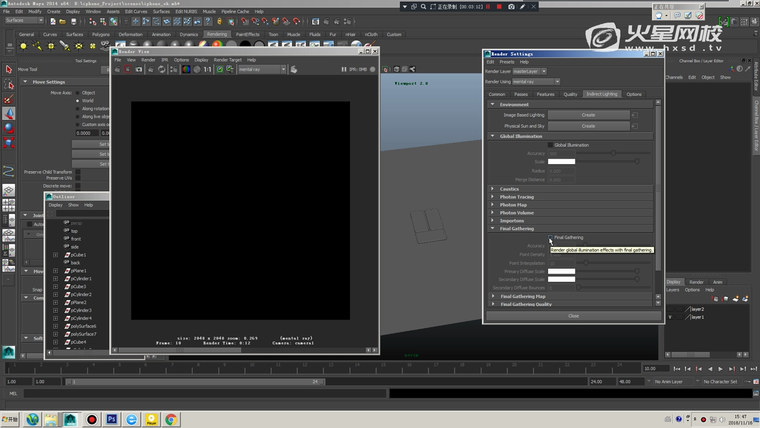Click the Lasso select tool icon

(9, 85)
